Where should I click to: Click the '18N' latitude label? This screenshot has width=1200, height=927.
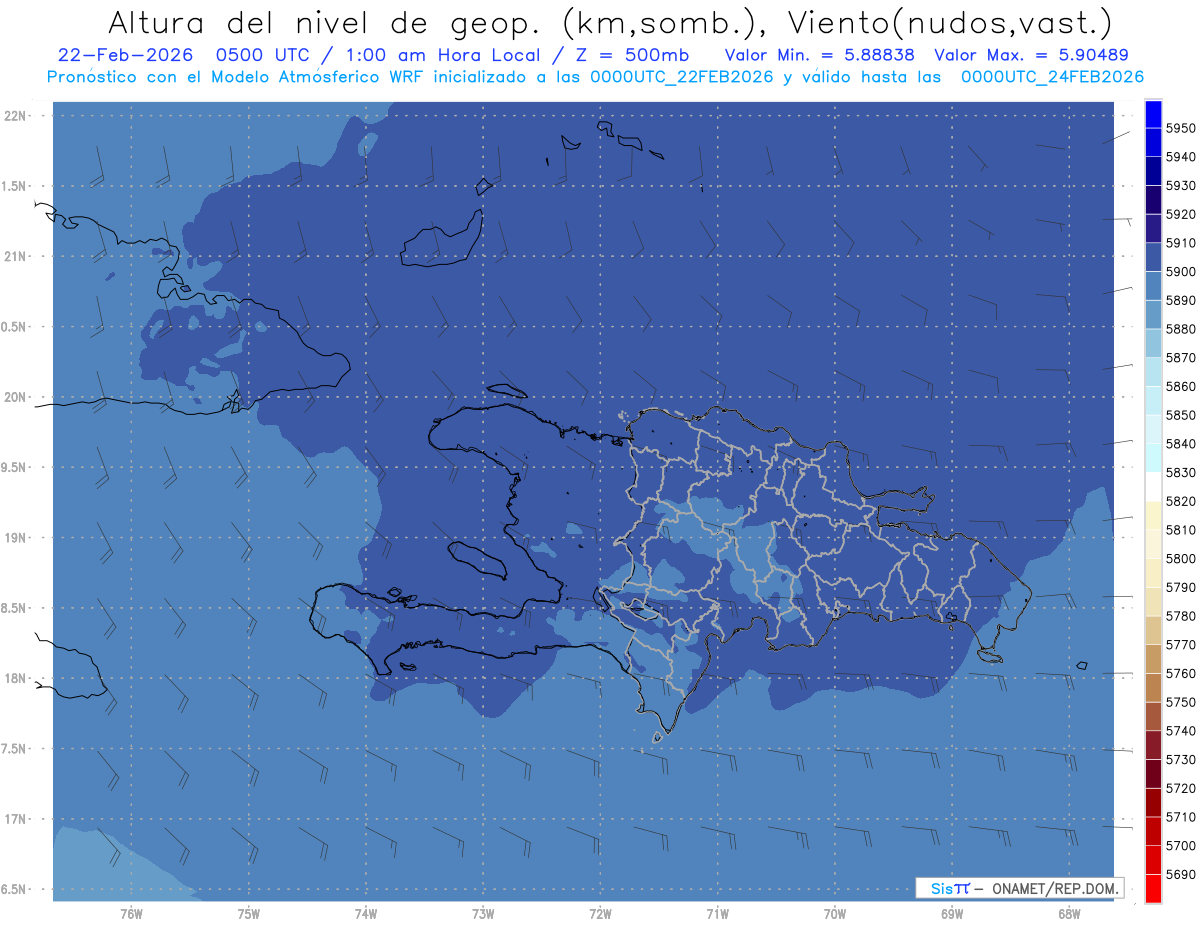click(14, 679)
